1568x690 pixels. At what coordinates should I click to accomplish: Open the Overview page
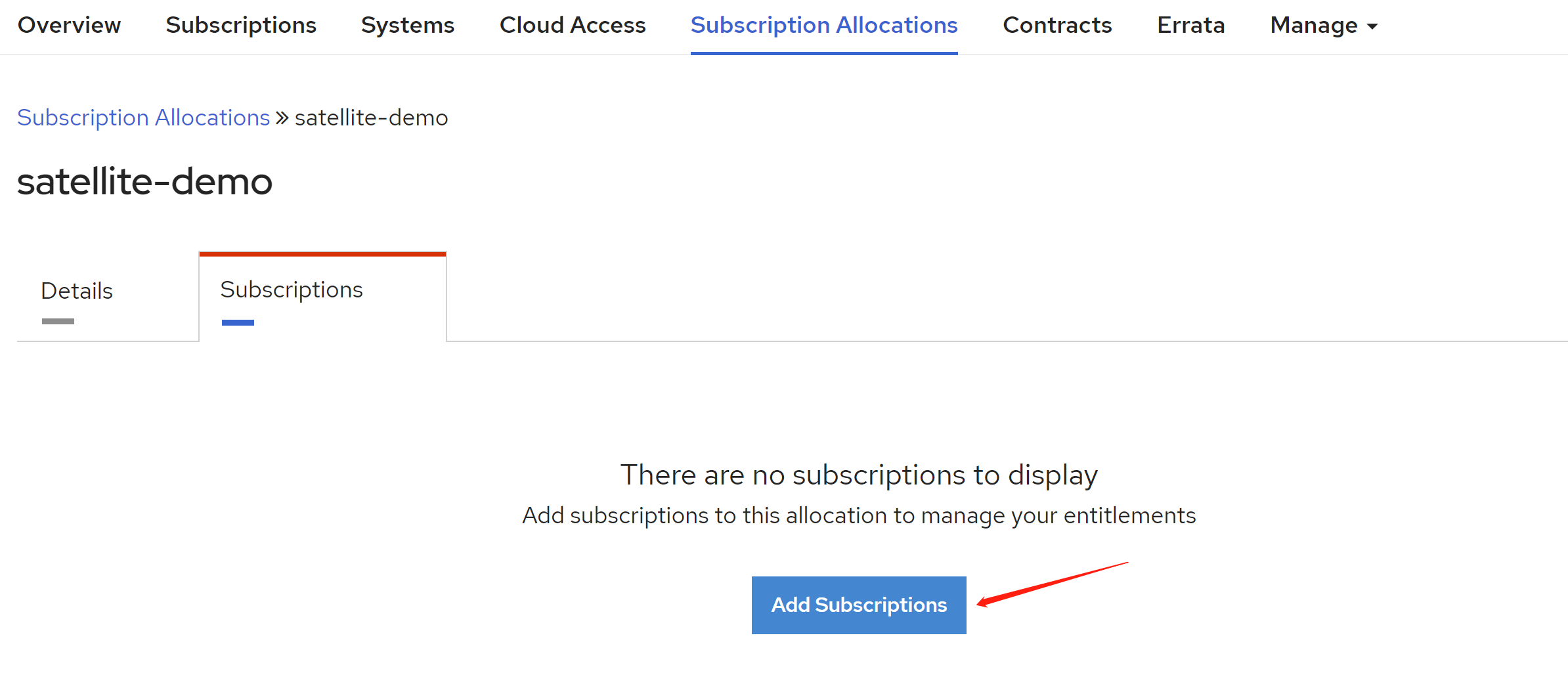click(69, 25)
